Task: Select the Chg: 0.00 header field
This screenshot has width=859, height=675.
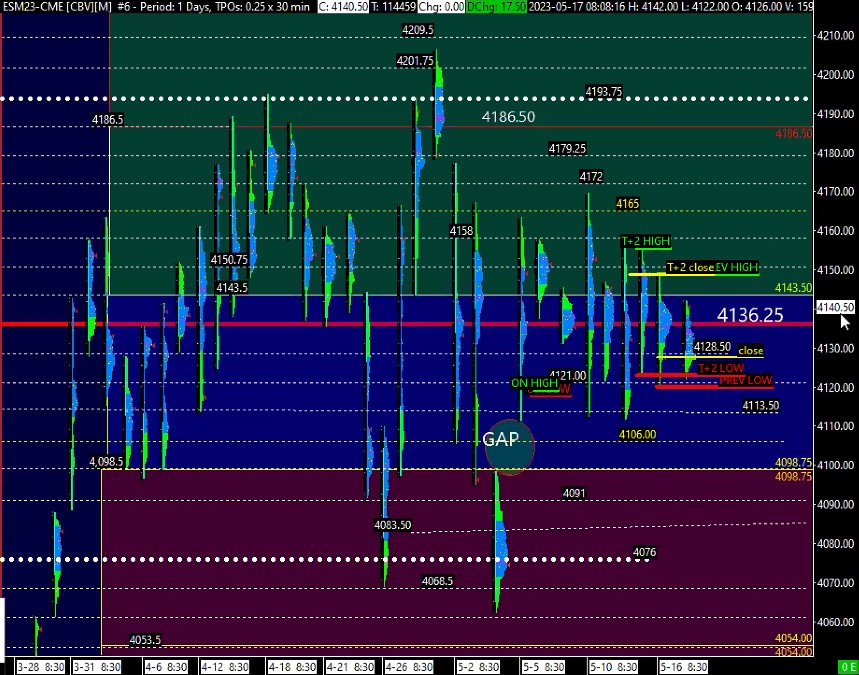Action: [x=441, y=7]
